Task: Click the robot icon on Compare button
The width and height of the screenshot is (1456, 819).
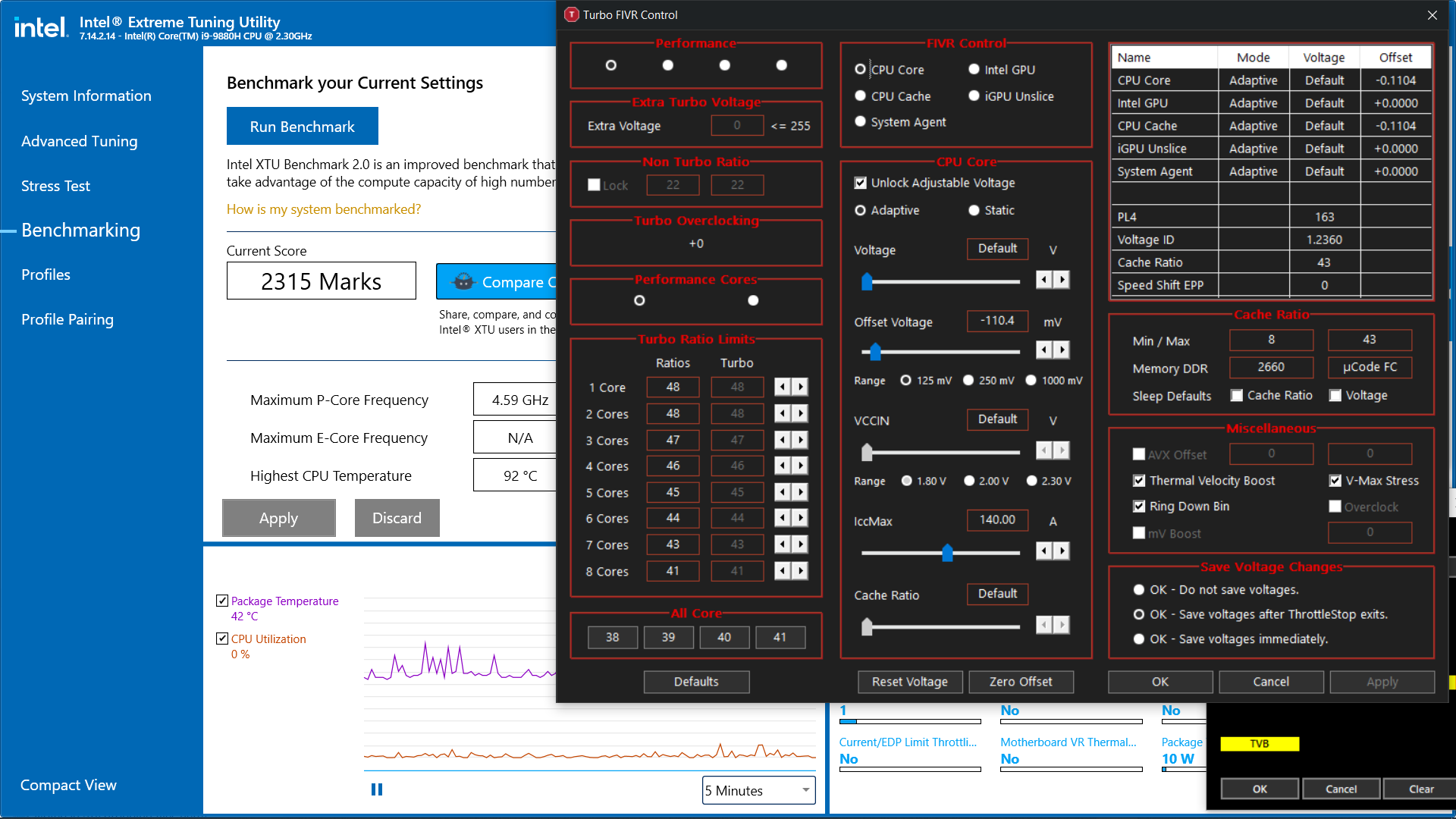Action: pyautogui.click(x=463, y=281)
